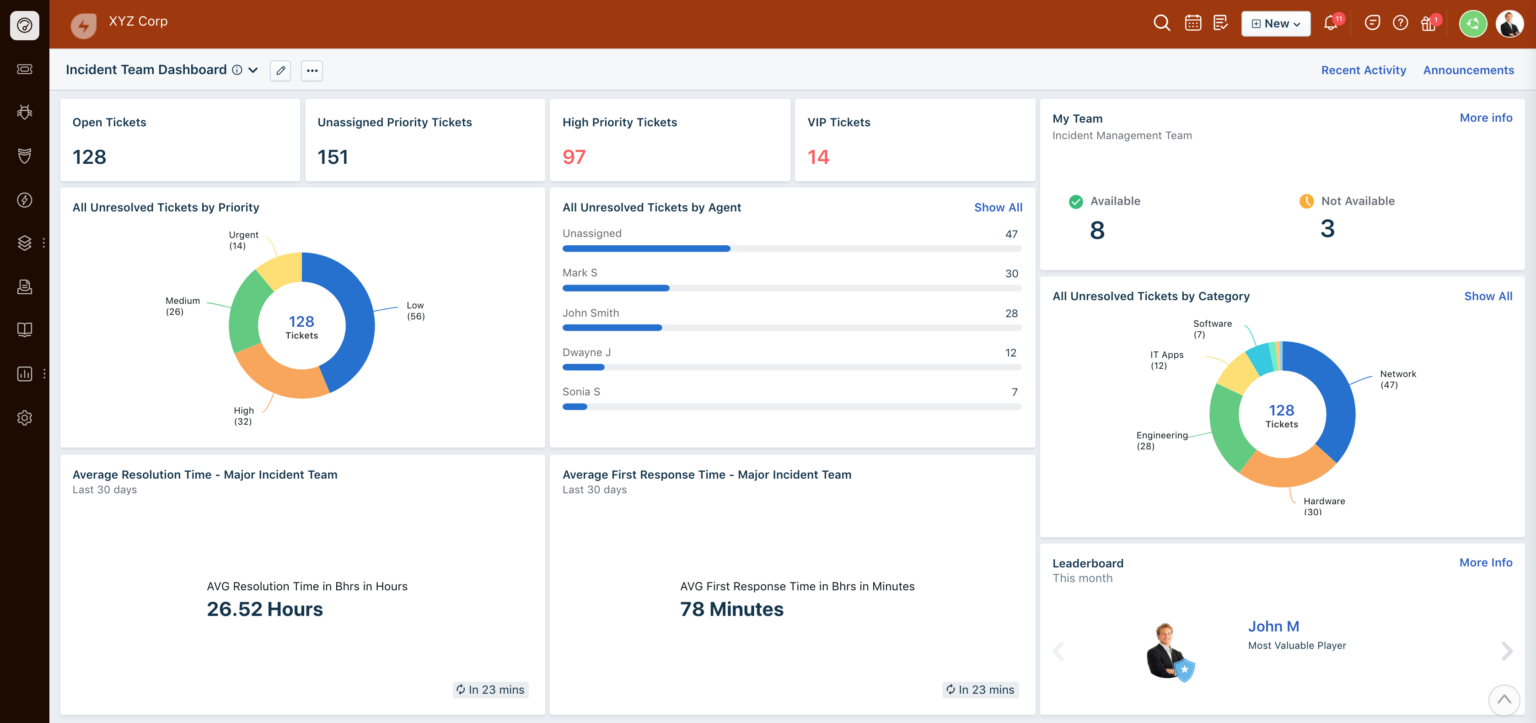Image resolution: width=1536 pixels, height=723 pixels.
Task: Open the Analytics bar-chart icon
Action: (24, 373)
